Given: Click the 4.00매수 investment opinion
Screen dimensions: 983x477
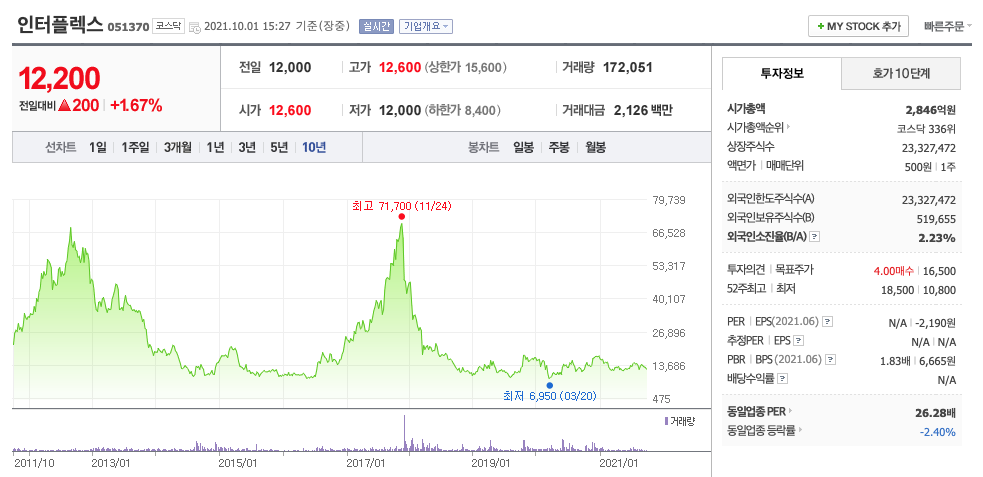Looking at the screenshot, I should (x=894, y=271).
